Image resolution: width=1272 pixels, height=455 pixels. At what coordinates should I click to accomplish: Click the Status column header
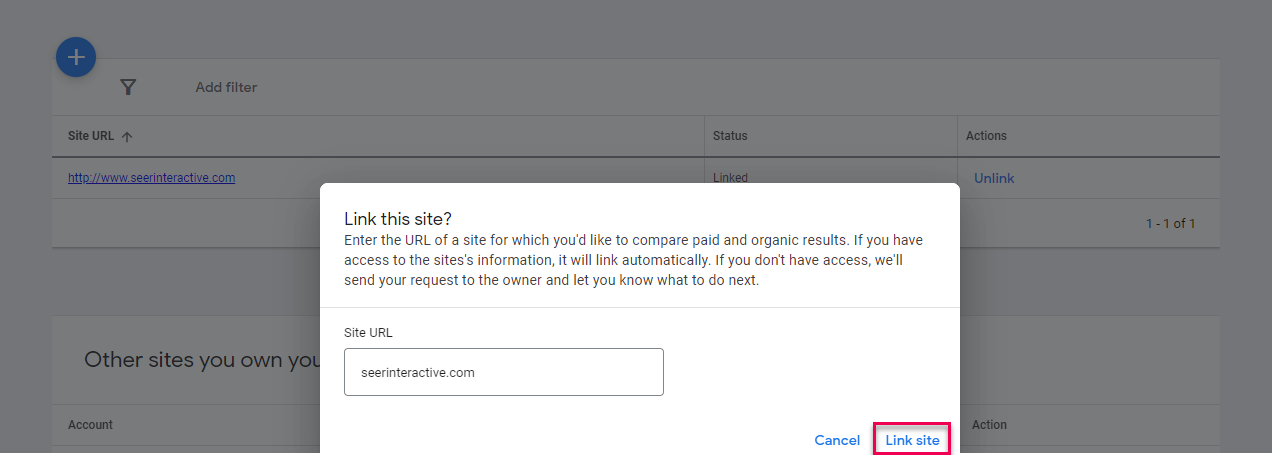(729, 136)
